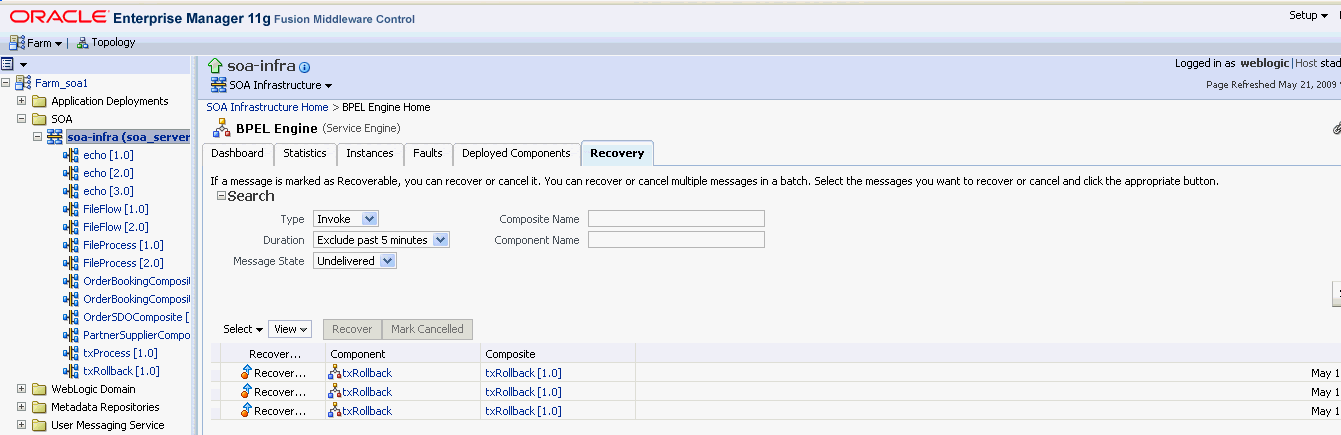Click the recoverable message icon in first row
The width and height of the screenshot is (1341, 435).
click(x=245, y=373)
